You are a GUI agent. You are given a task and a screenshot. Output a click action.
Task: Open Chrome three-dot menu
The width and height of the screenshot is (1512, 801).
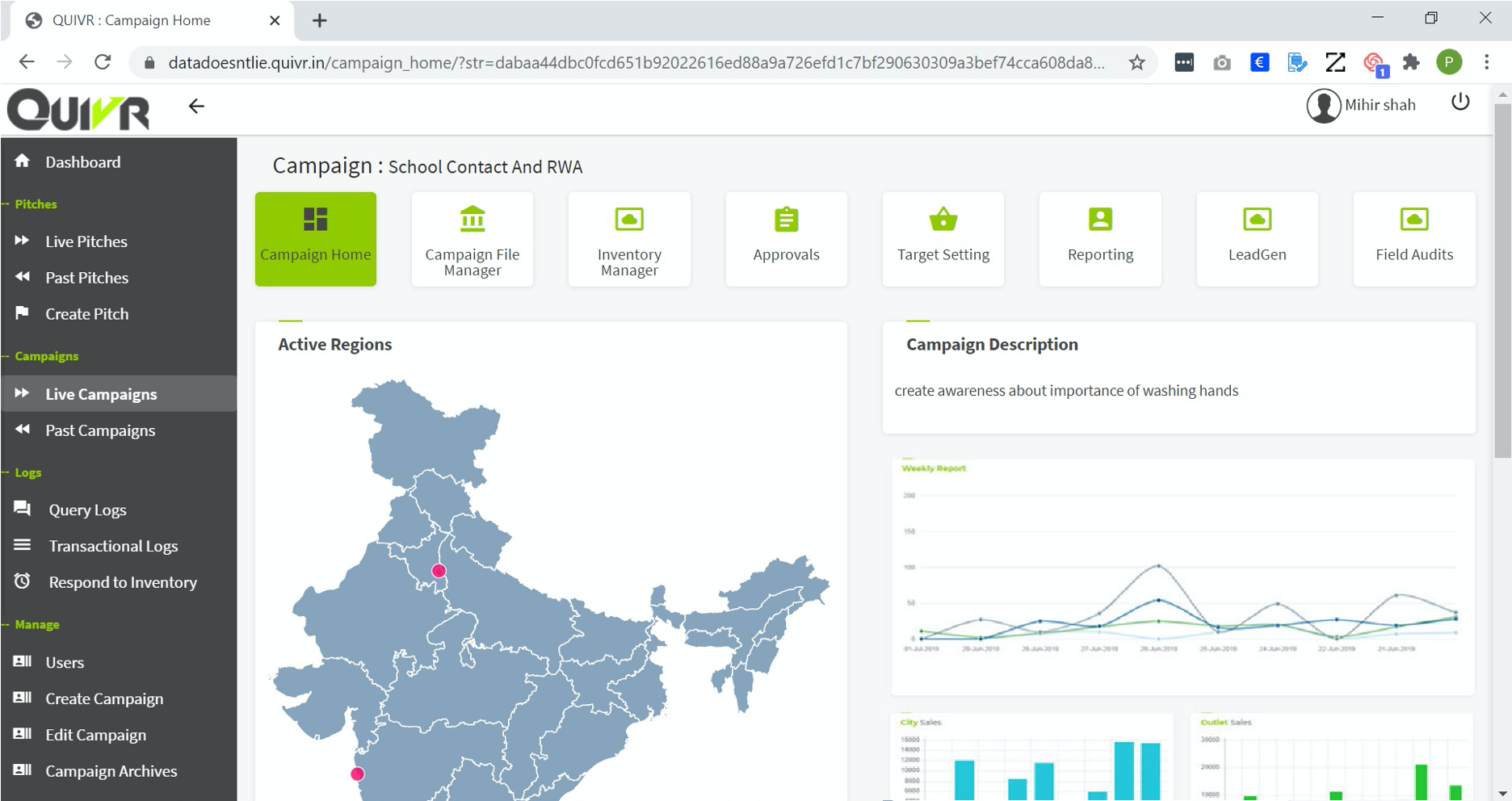click(1486, 62)
